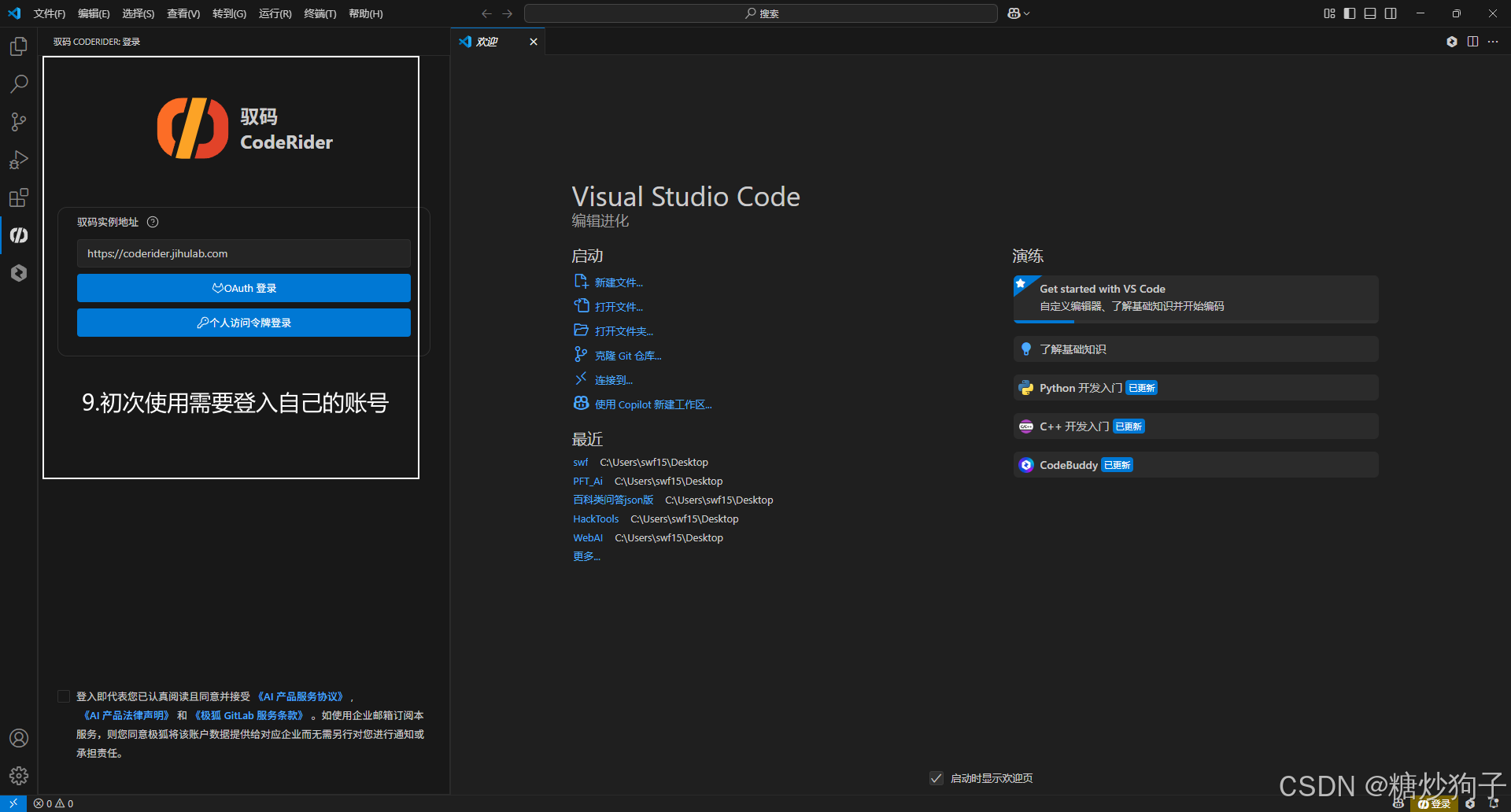Click the remote window status bar icon

pos(13,803)
